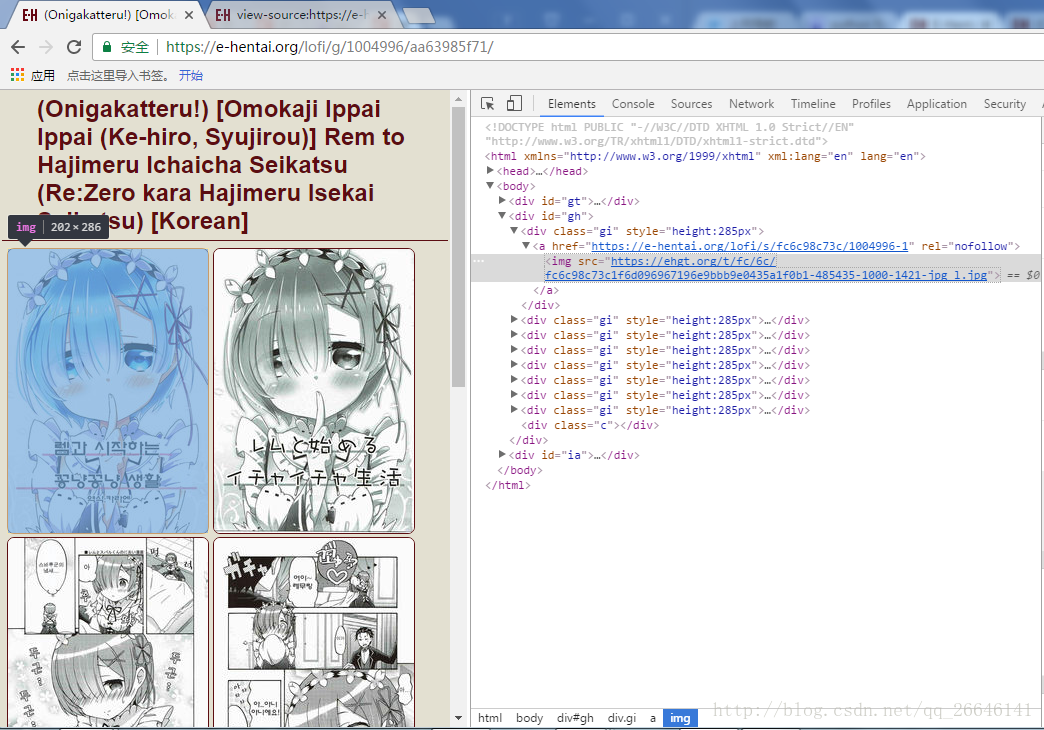This screenshot has width=1044, height=730.
Task: Collapse the expanded div class="gi" node
Action: (514, 230)
